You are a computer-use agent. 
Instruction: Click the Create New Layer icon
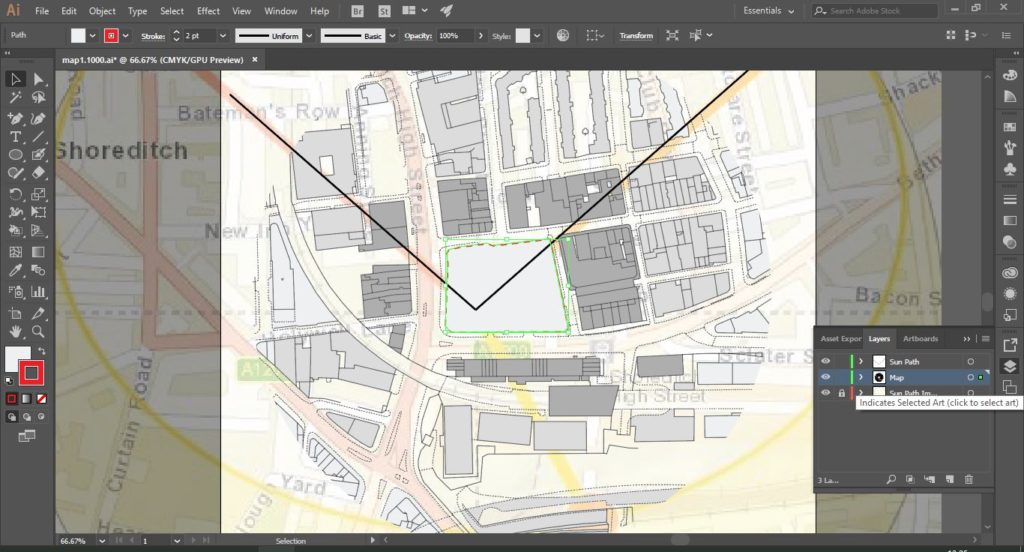pos(950,479)
